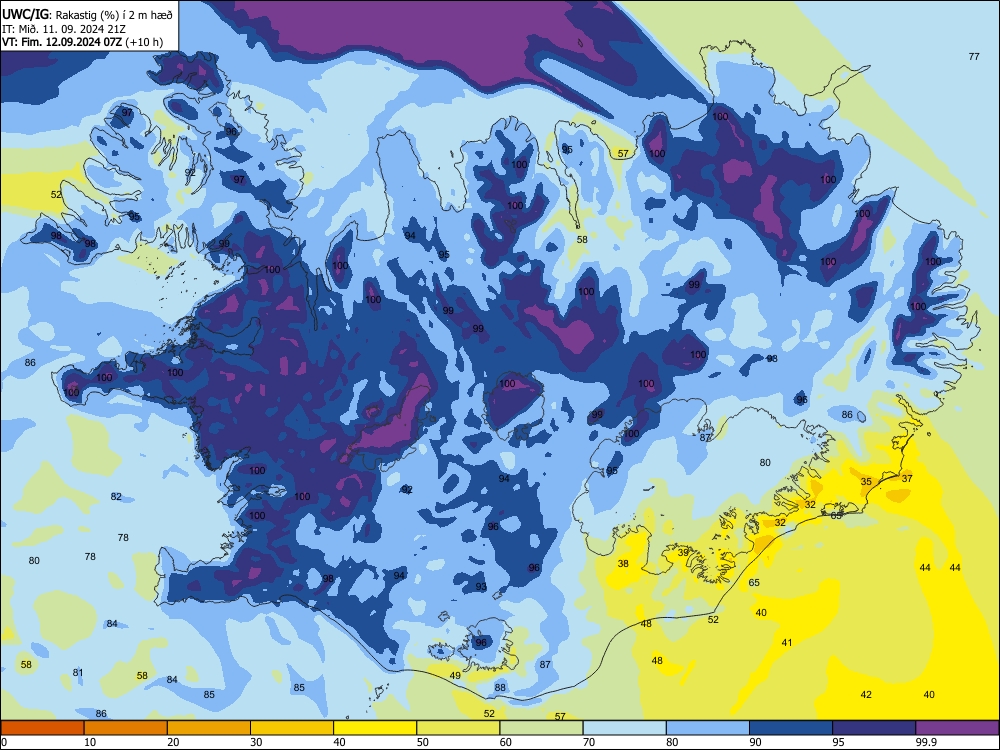The width and height of the screenshot is (1000, 750).
Task: Click the humidity value '35' on the map
Action: 866,482
